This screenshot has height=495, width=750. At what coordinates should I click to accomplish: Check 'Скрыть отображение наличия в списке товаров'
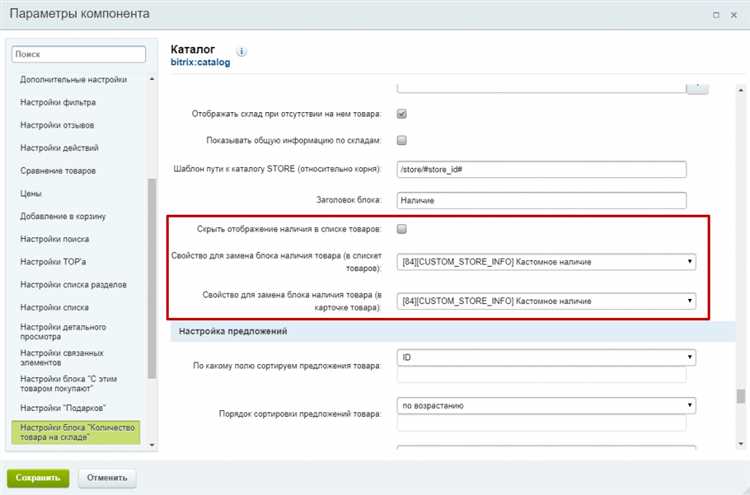click(x=402, y=229)
